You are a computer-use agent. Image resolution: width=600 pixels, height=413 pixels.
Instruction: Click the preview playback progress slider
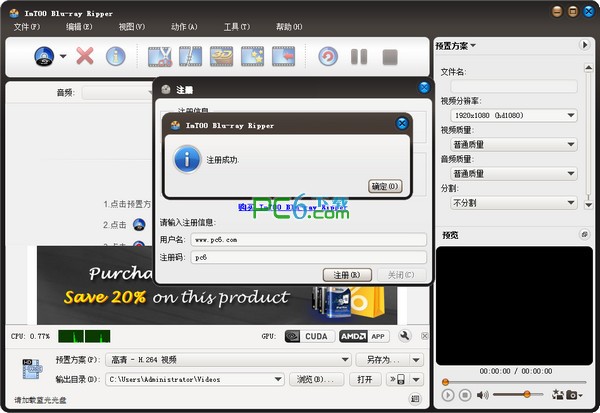515,382
